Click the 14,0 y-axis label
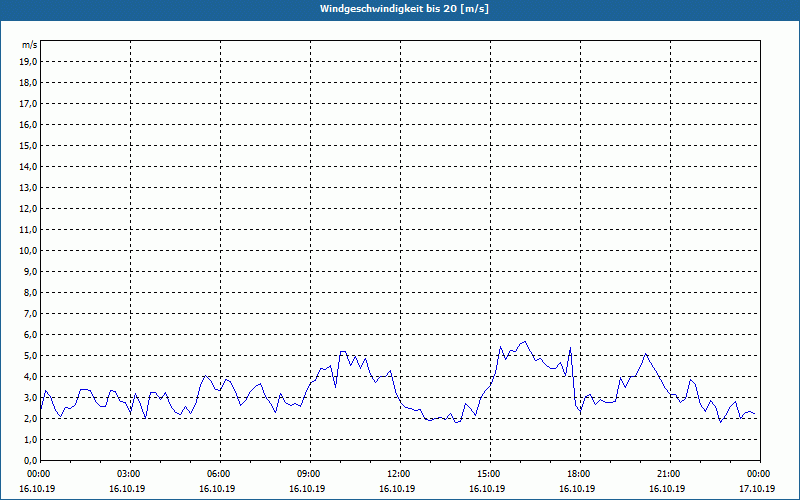 (x=29, y=166)
